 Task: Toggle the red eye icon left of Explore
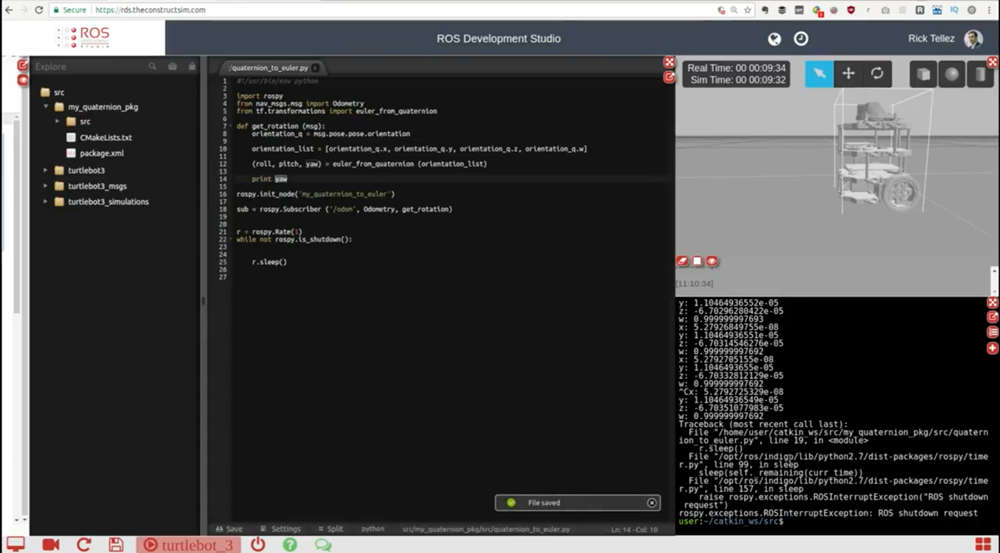(x=23, y=80)
